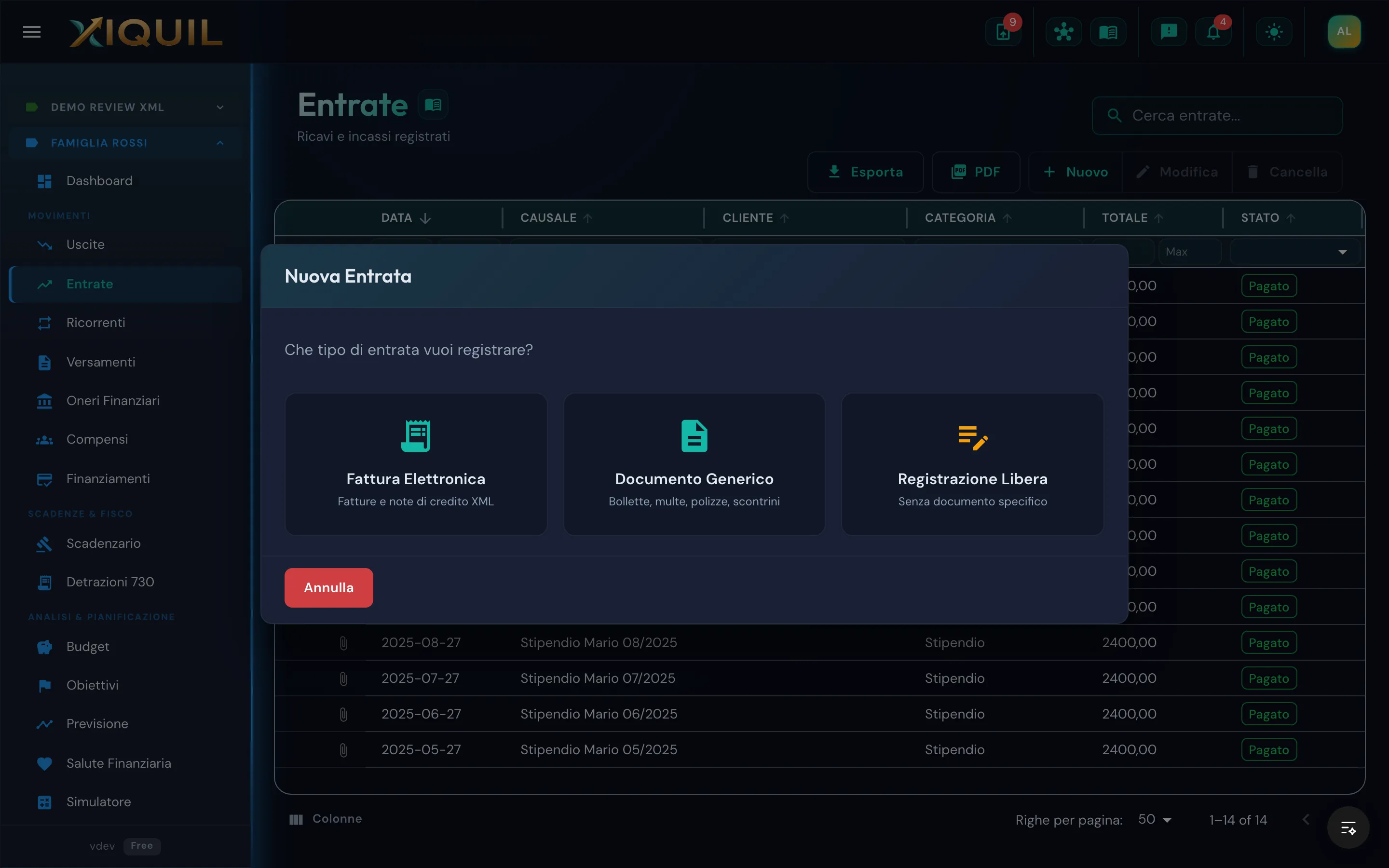Sort by the DATA column header
The image size is (1389, 868).
(x=406, y=218)
